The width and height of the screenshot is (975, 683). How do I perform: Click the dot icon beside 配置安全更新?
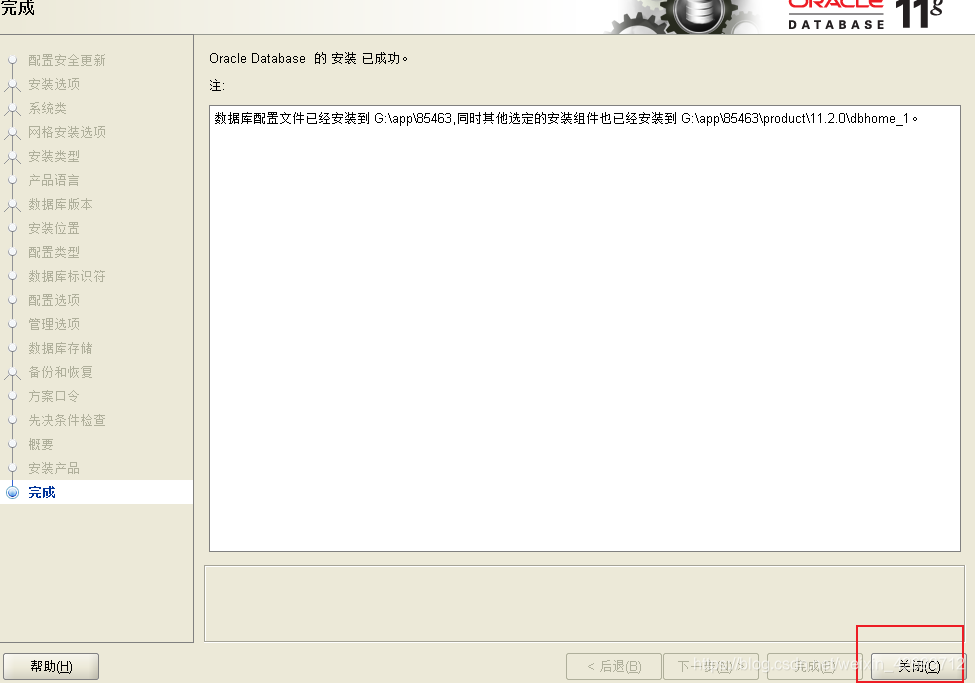click(x=12, y=60)
